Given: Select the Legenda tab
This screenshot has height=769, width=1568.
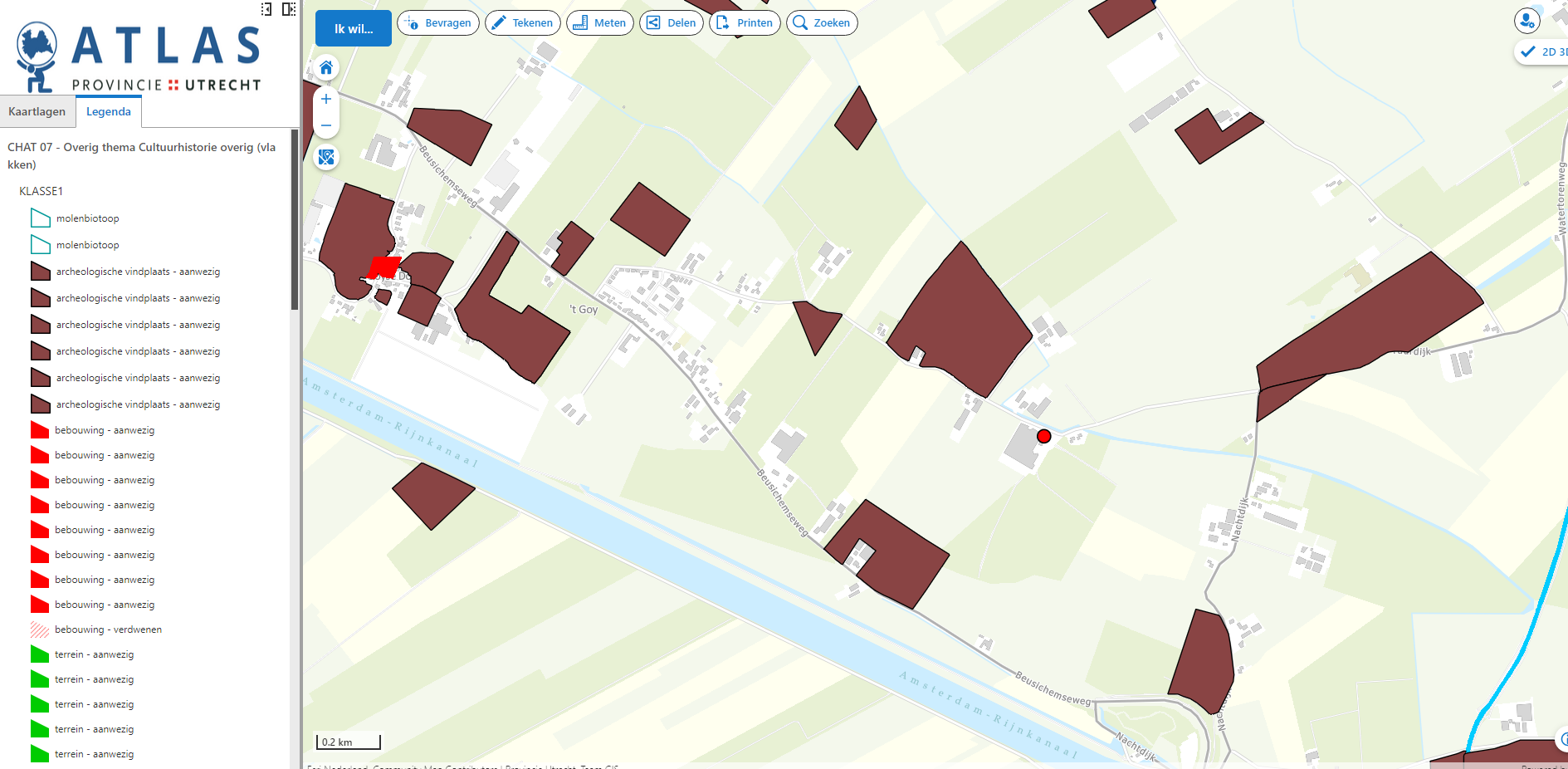Looking at the screenshot, I should tap(109, 112).
